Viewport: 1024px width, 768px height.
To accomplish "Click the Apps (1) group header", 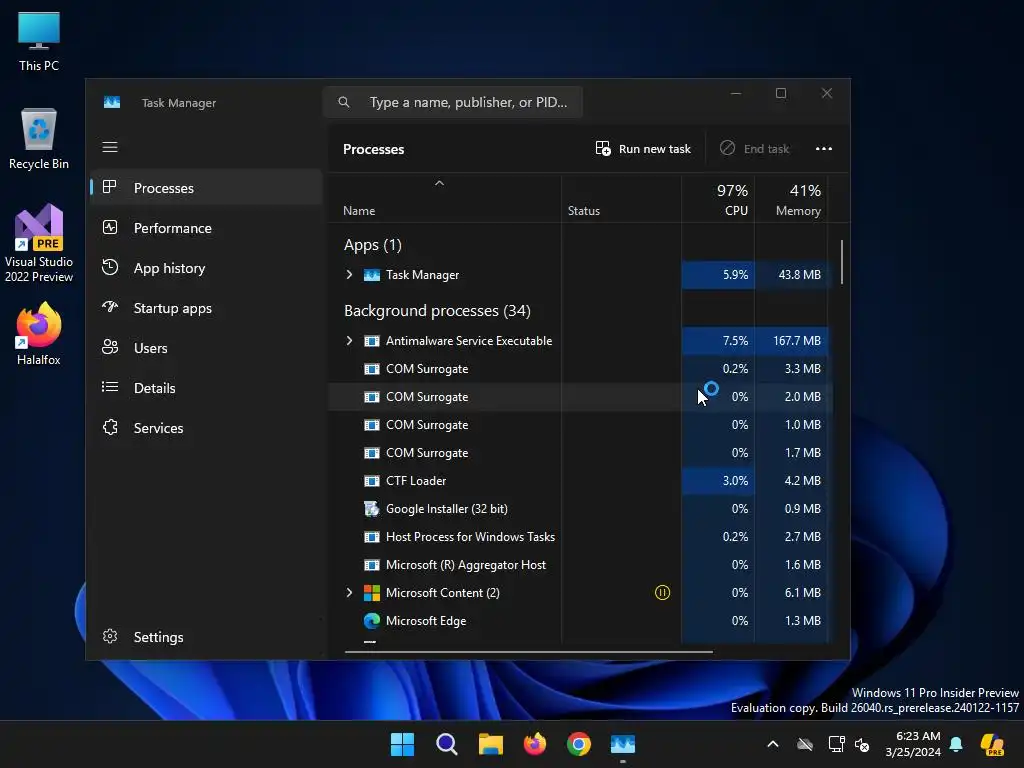I will 373,245.
